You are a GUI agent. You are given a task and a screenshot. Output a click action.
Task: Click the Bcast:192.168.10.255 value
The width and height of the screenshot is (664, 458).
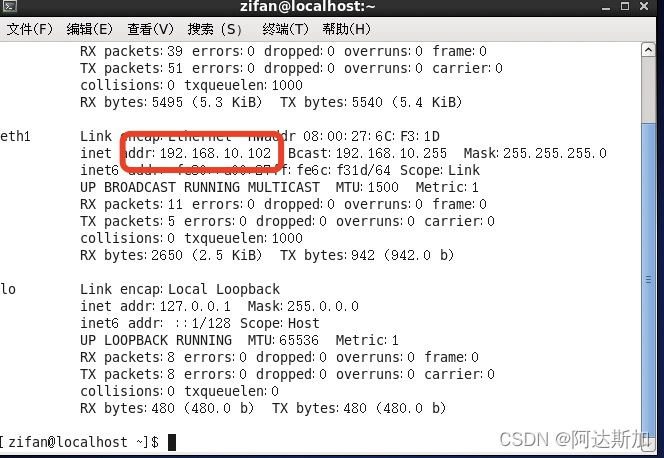(367, 153)
